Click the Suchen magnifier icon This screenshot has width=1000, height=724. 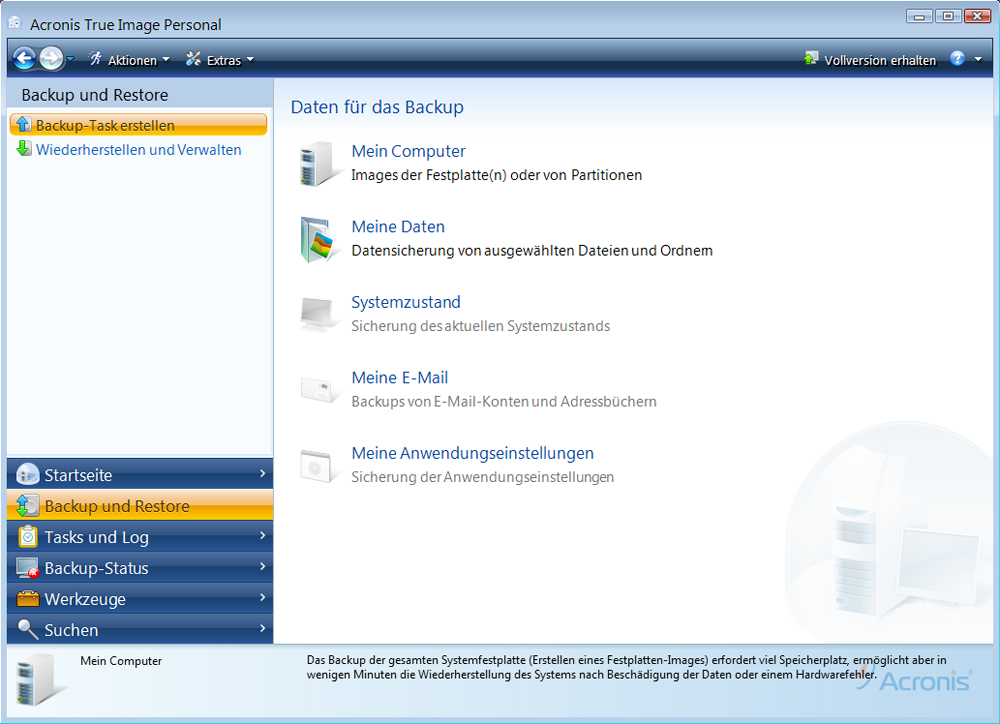point(27,629)
